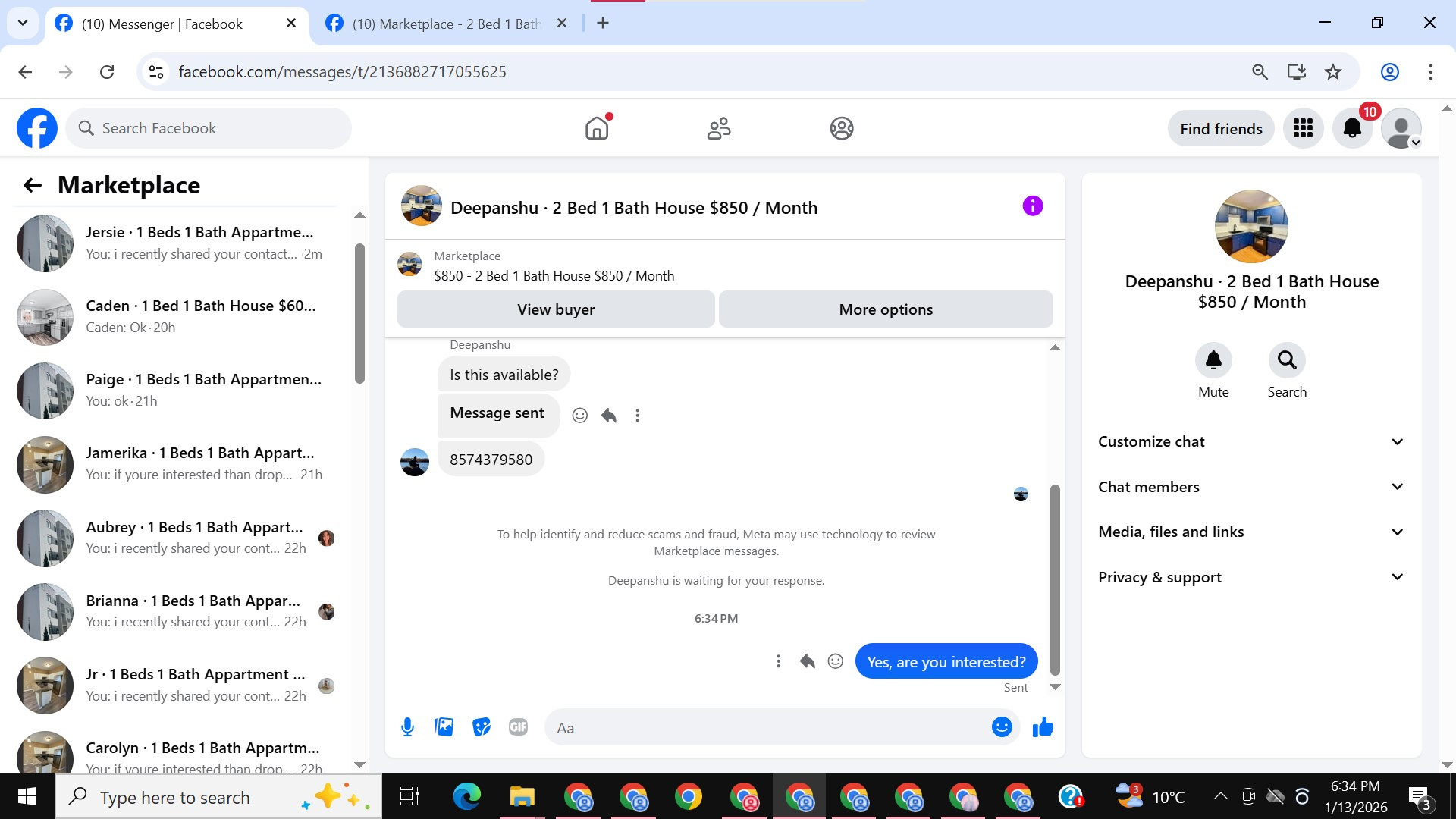Viewport: 1456px width, 819px height.
Task: Expand Media, files and links
Action: pos(1250,532)
